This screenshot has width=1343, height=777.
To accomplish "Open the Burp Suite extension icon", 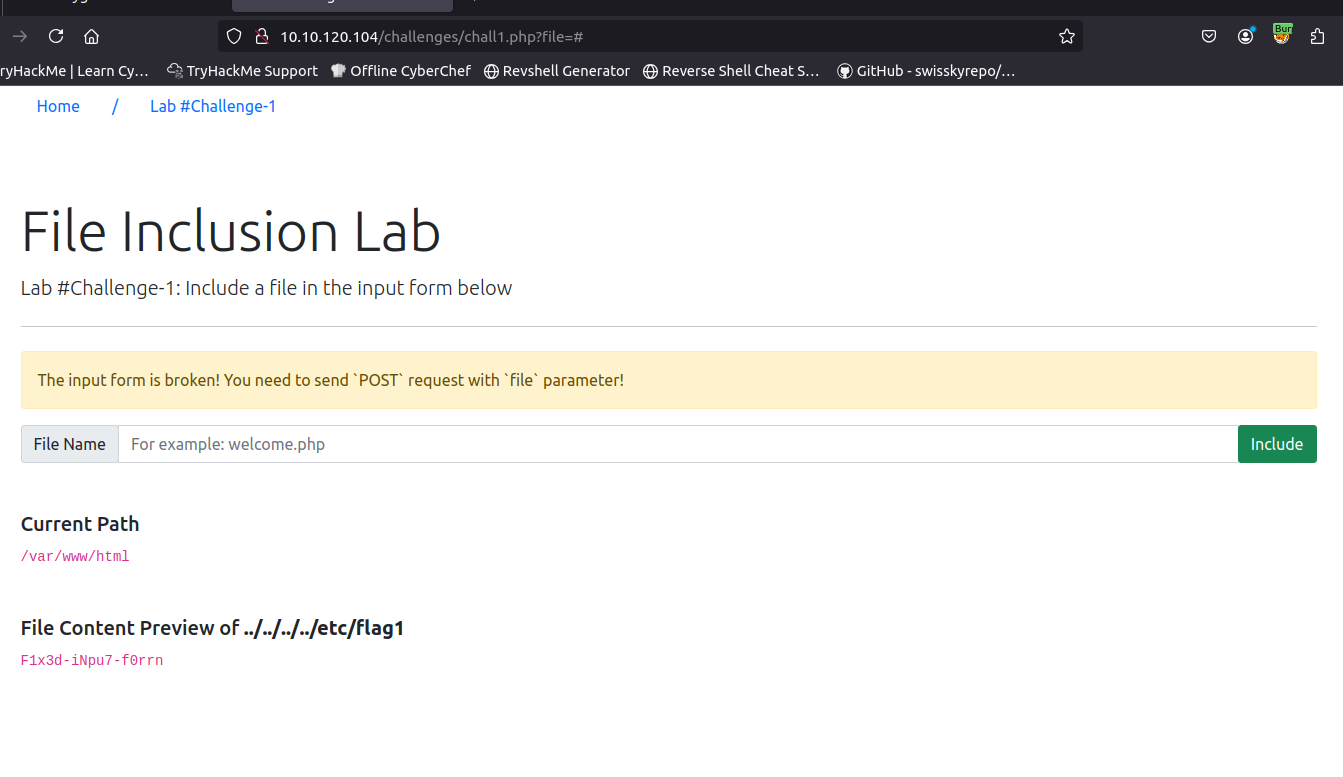I will click(x=1282, y=34).
